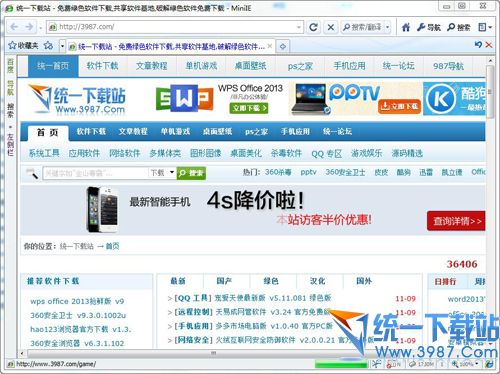The height and width of the screenshot is (374, 500).
Task: Open 手机应用 in top navigation
Action: (349, 66)
